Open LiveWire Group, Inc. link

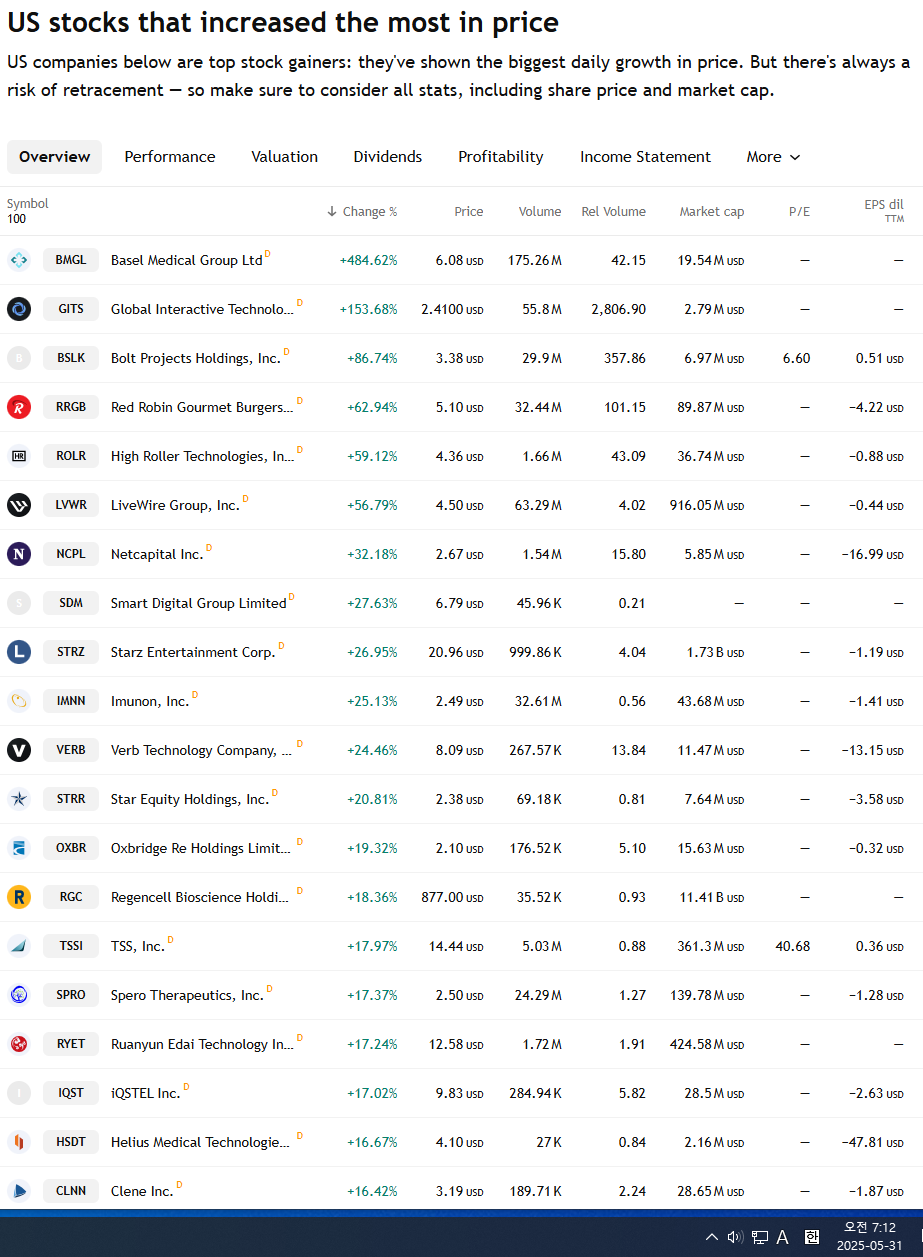coord(176,506)
